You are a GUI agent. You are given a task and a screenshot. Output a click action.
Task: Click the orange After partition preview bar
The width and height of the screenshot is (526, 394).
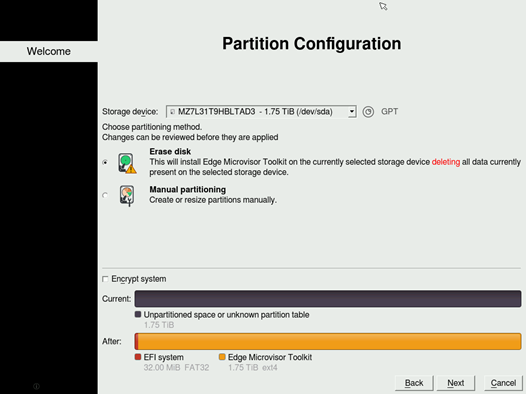329,341
